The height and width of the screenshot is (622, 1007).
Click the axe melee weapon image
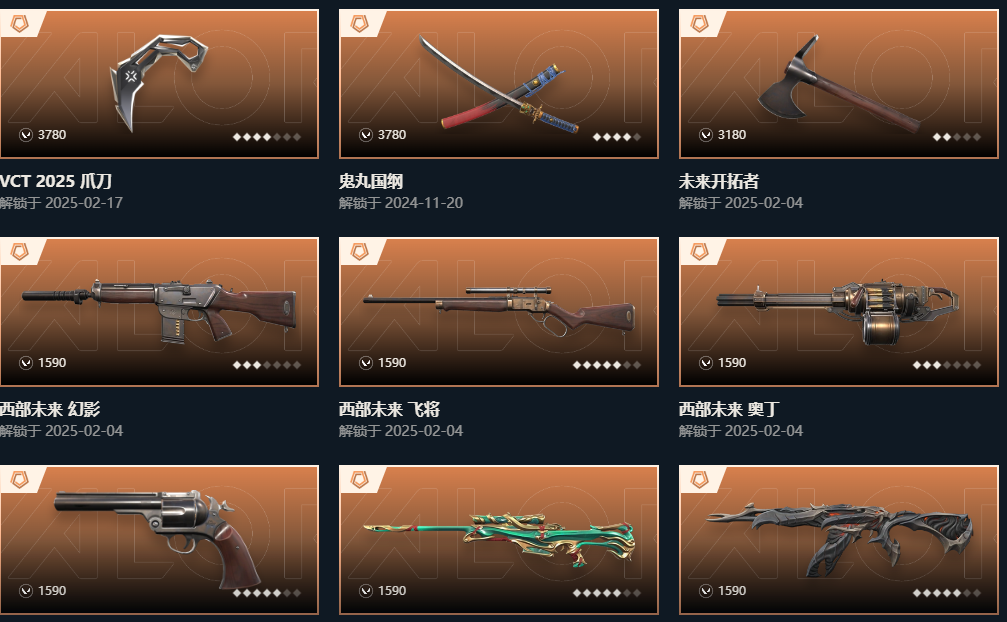pos(839,83)
